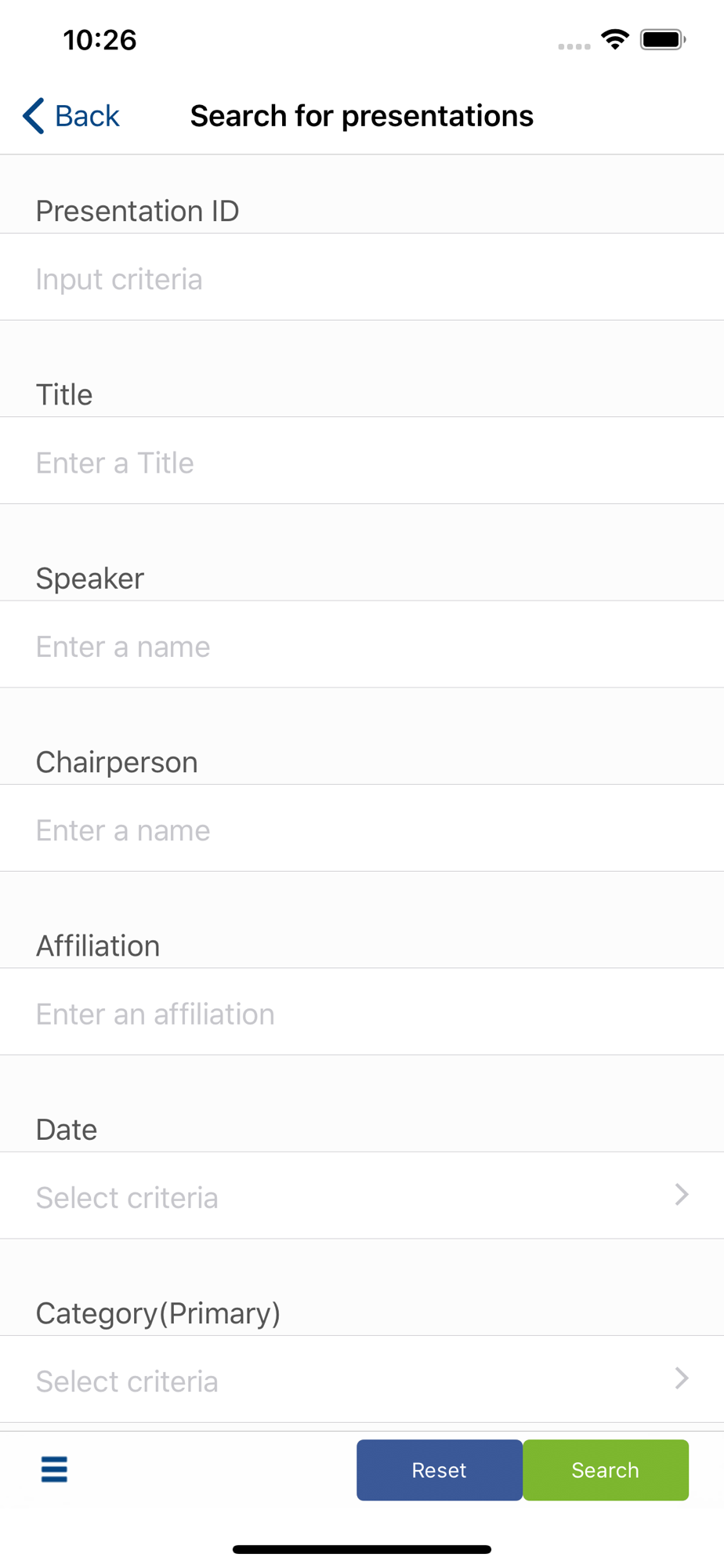Focus the Enter an affiliation field
This screenshot has width=724, height=1568.
[x=360, y=1013]
